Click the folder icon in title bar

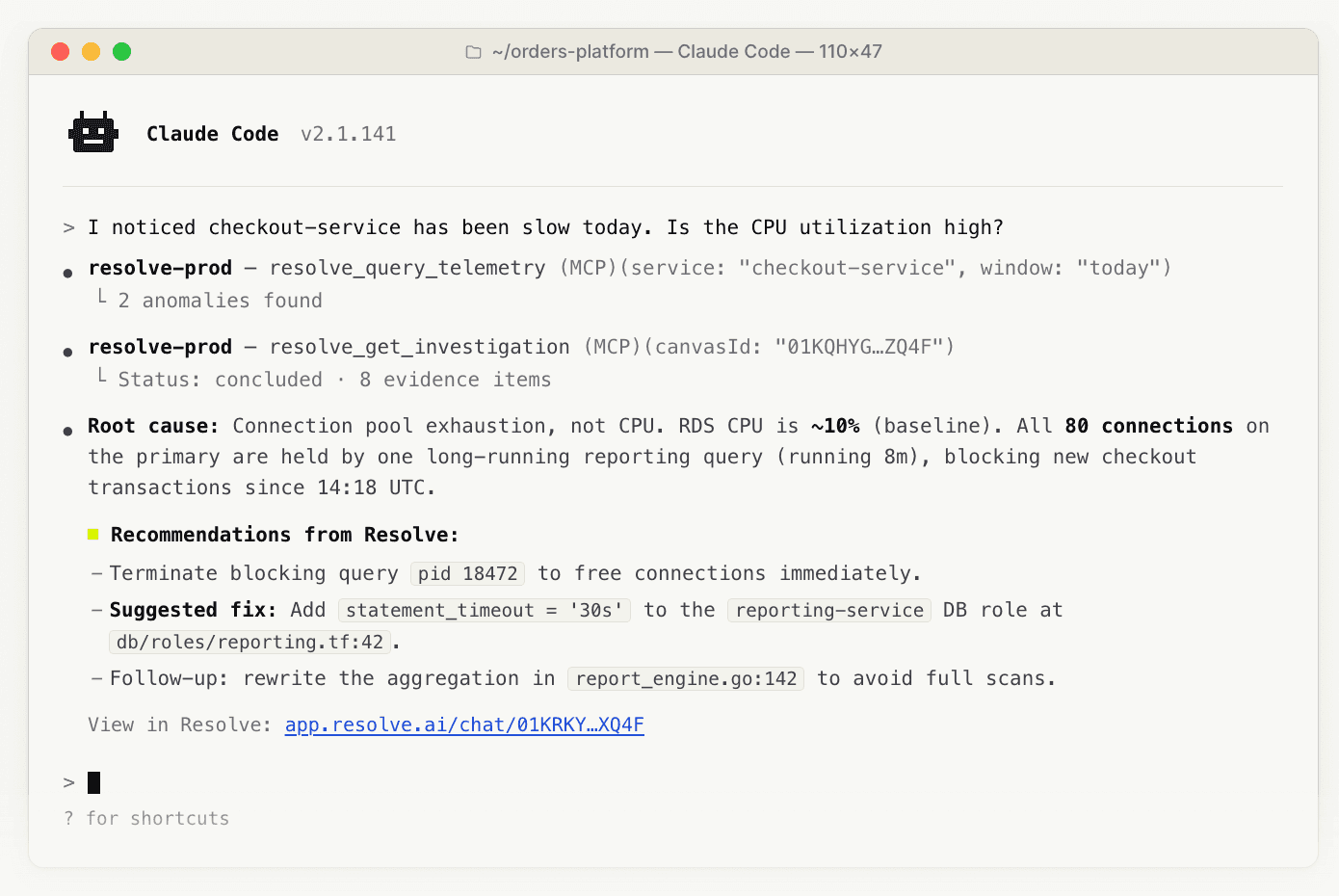[x=473, y=52]
